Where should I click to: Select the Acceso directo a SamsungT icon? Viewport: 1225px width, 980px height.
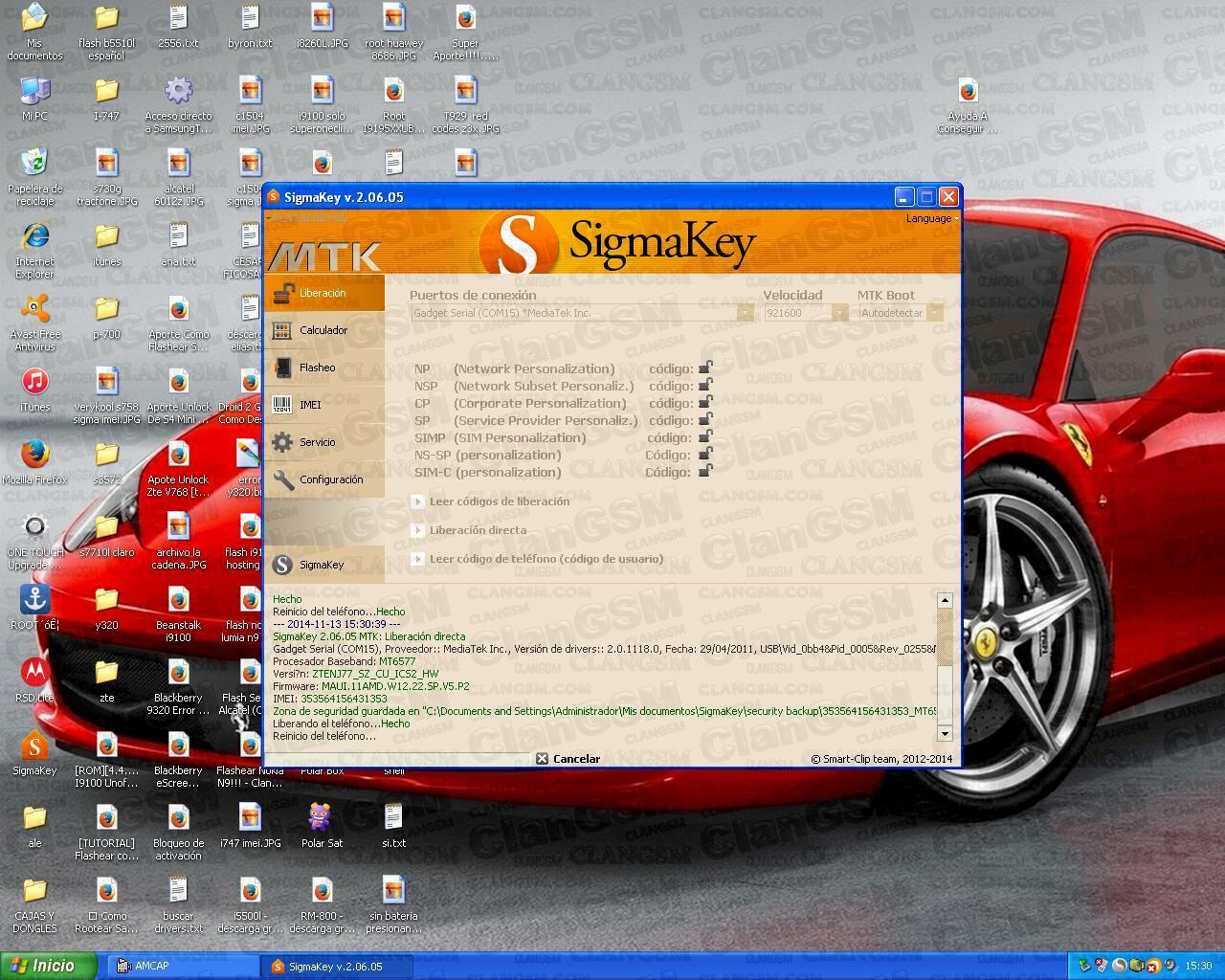point(178,104)
